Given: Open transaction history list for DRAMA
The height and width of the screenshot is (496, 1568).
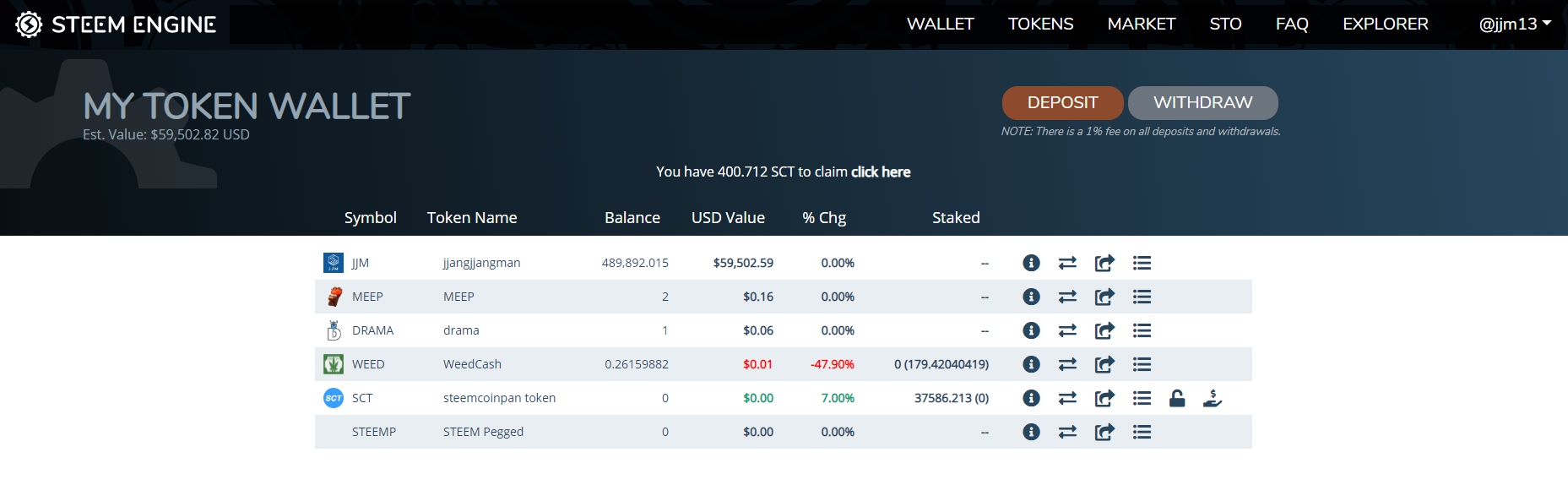Looking at the screenshot, I should (1142, 330).
